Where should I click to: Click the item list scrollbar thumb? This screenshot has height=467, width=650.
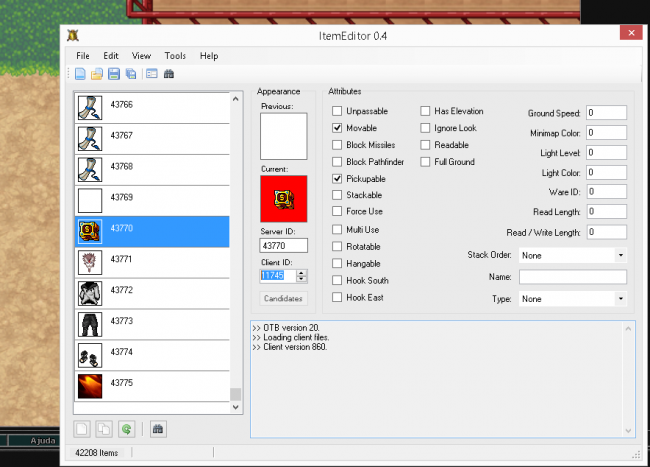[235, 394]
